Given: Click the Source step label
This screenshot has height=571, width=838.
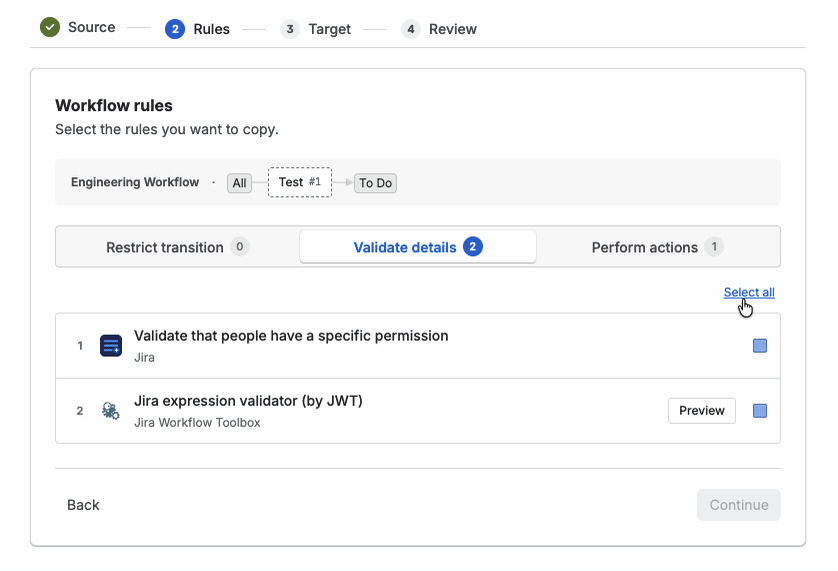Looking at the screenshot, I should 91,27.
